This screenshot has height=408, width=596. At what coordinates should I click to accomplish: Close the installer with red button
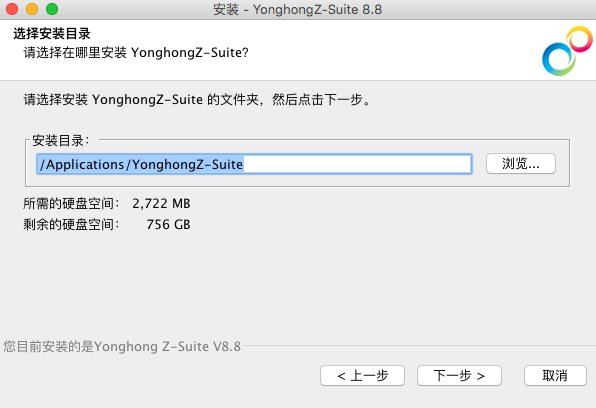[x=12, y=9]
